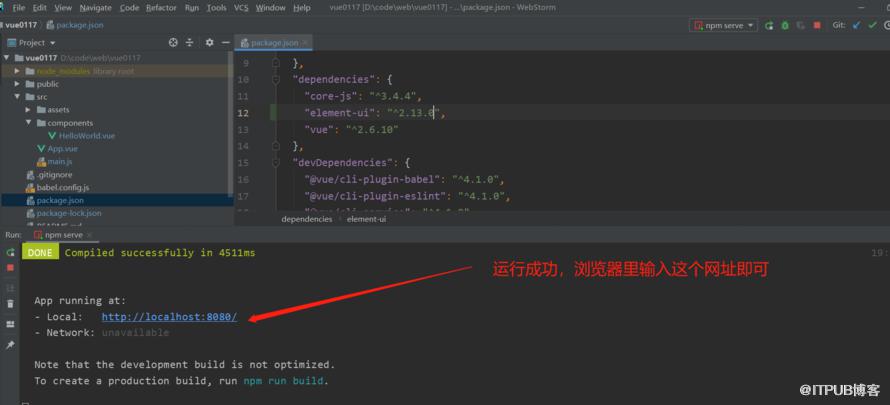Screen dimensions: 890x405
Task: Collapse the components folder
Action: 28,123
